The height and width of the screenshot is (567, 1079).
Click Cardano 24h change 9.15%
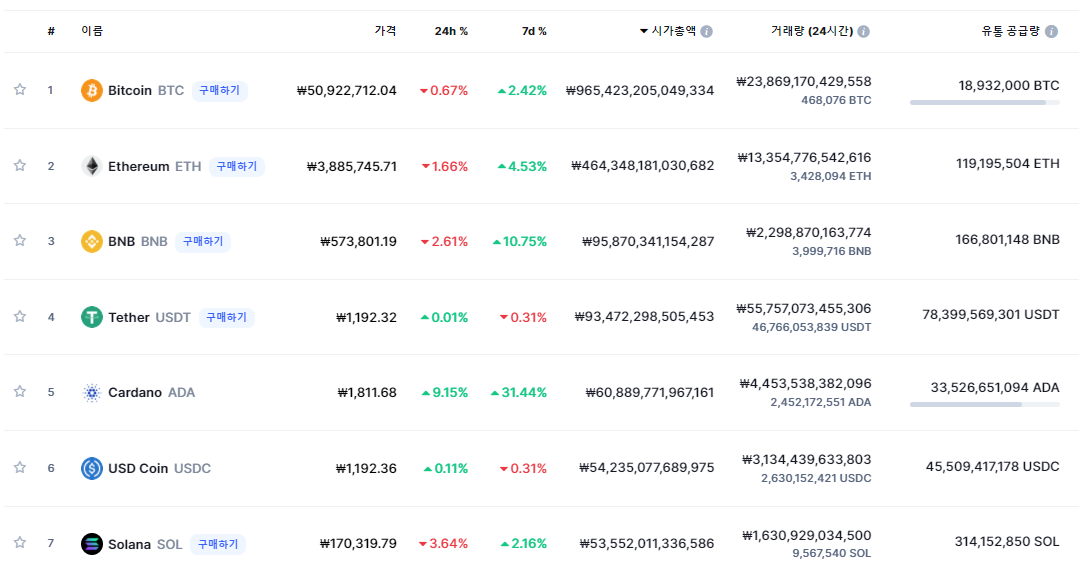[445, 392]
